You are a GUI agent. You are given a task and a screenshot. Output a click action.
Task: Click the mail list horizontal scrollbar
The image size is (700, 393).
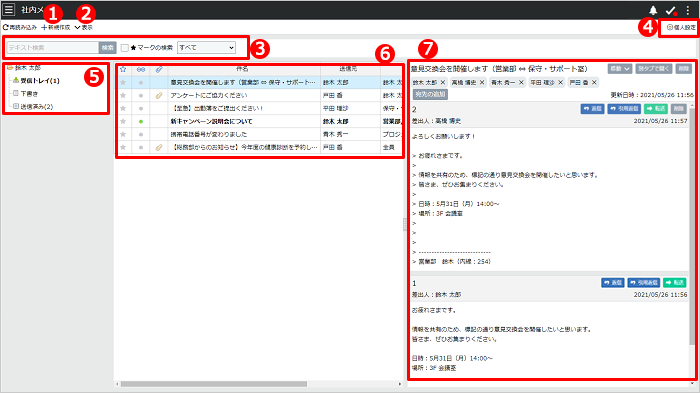click(214, 384)
